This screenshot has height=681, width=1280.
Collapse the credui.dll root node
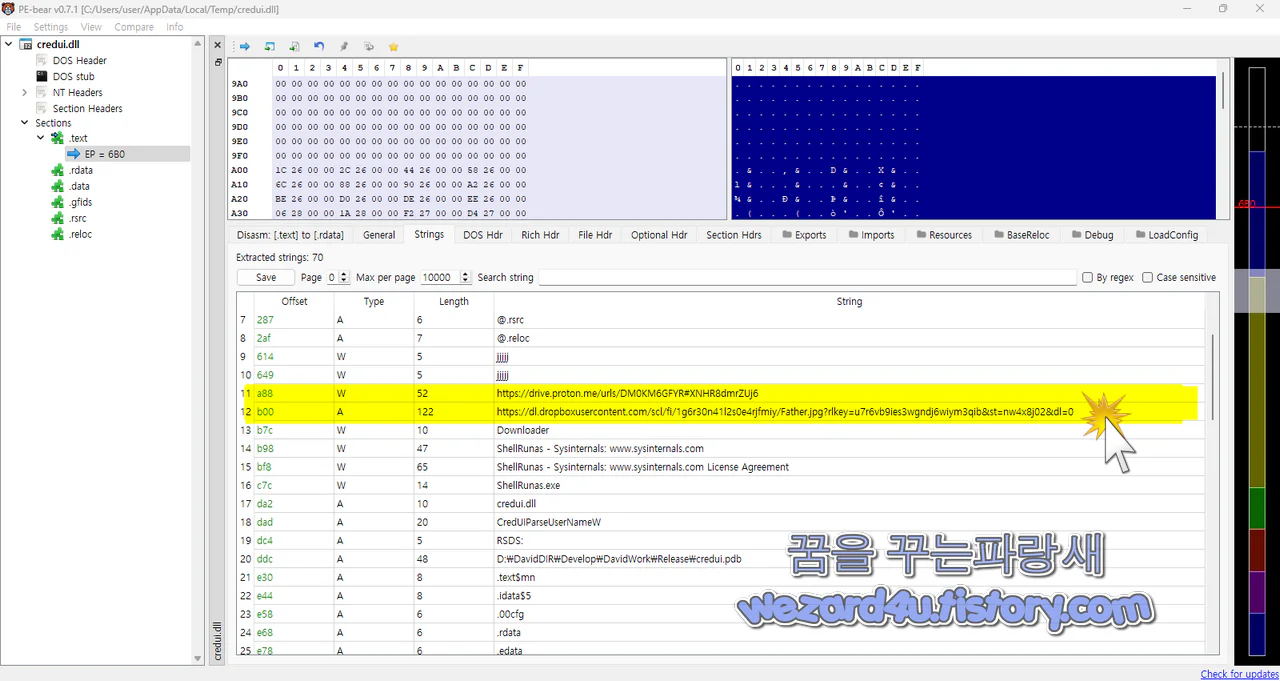tap(9, 44)
